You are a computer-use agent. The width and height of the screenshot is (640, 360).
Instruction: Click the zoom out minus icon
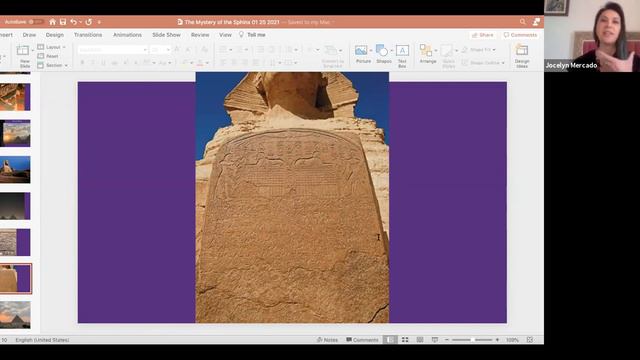click(447, 340)
